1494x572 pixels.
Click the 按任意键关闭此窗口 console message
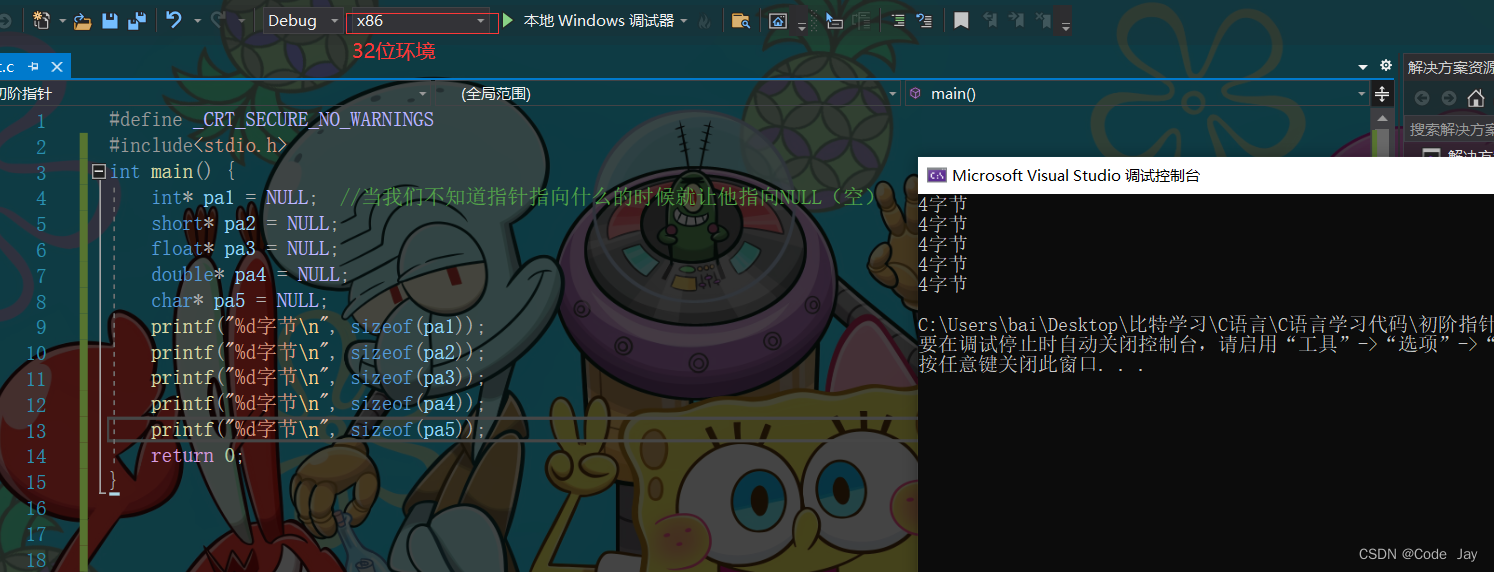1031,365
